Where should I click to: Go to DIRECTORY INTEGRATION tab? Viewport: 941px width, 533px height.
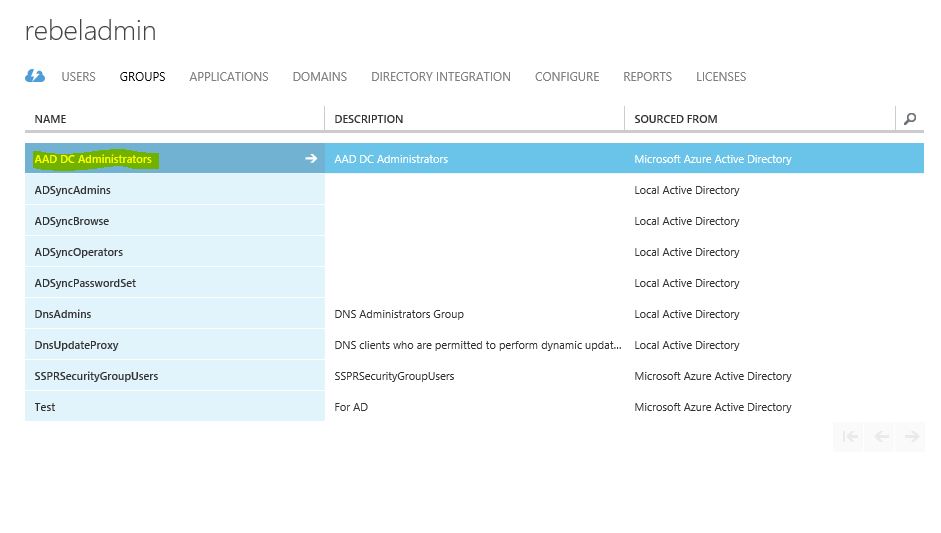[x=440, y=77]
